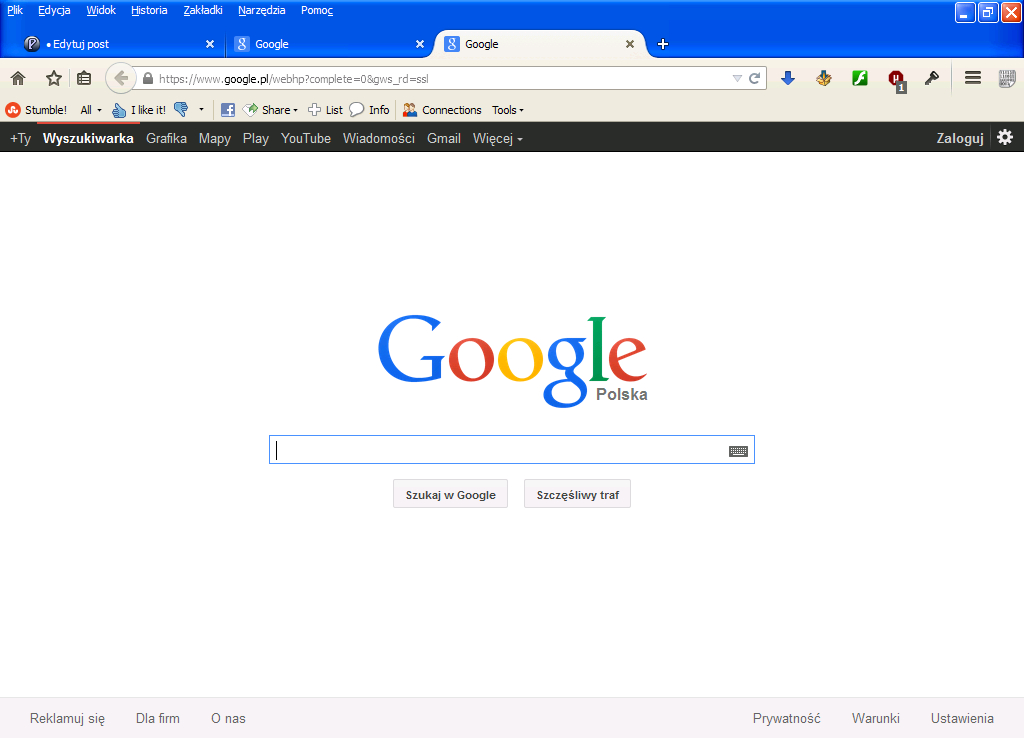Open Wiadomości news link
The image size is (1024, 738).
coord(379,138)
